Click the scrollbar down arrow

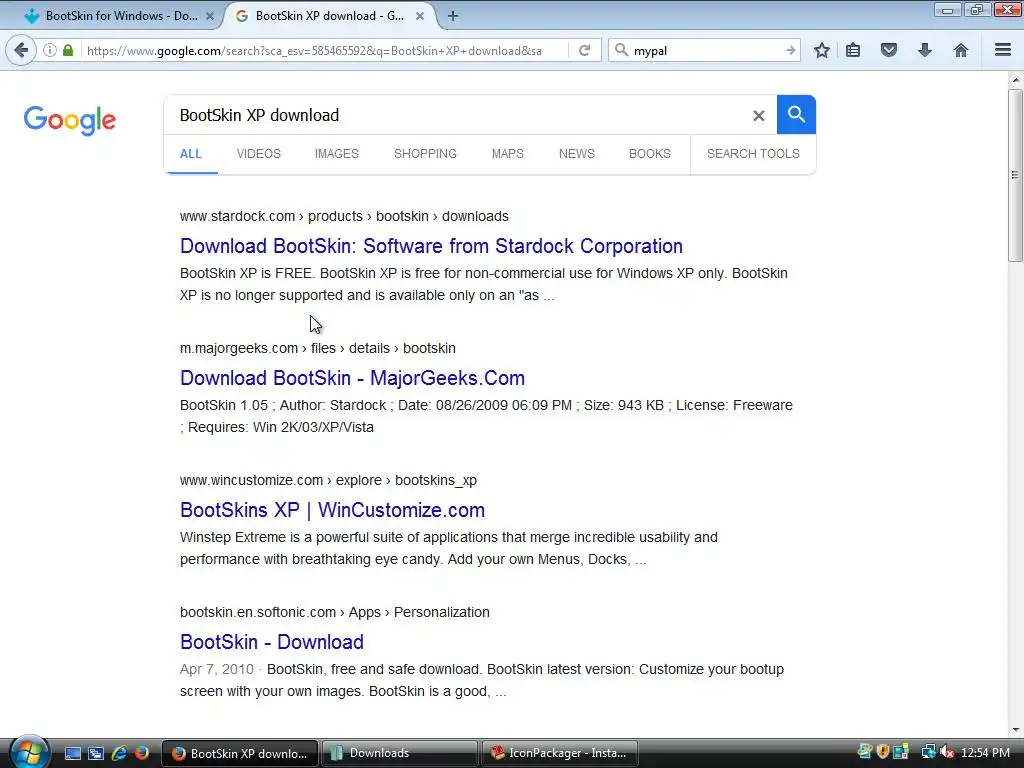click(x=1015, y=730)
